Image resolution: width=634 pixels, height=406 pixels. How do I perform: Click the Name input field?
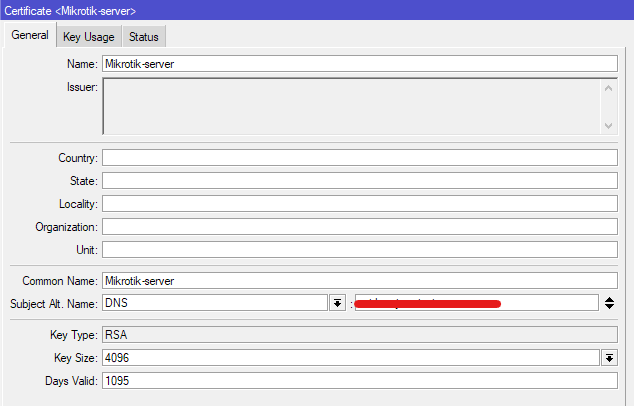click(x=359, y=63)
